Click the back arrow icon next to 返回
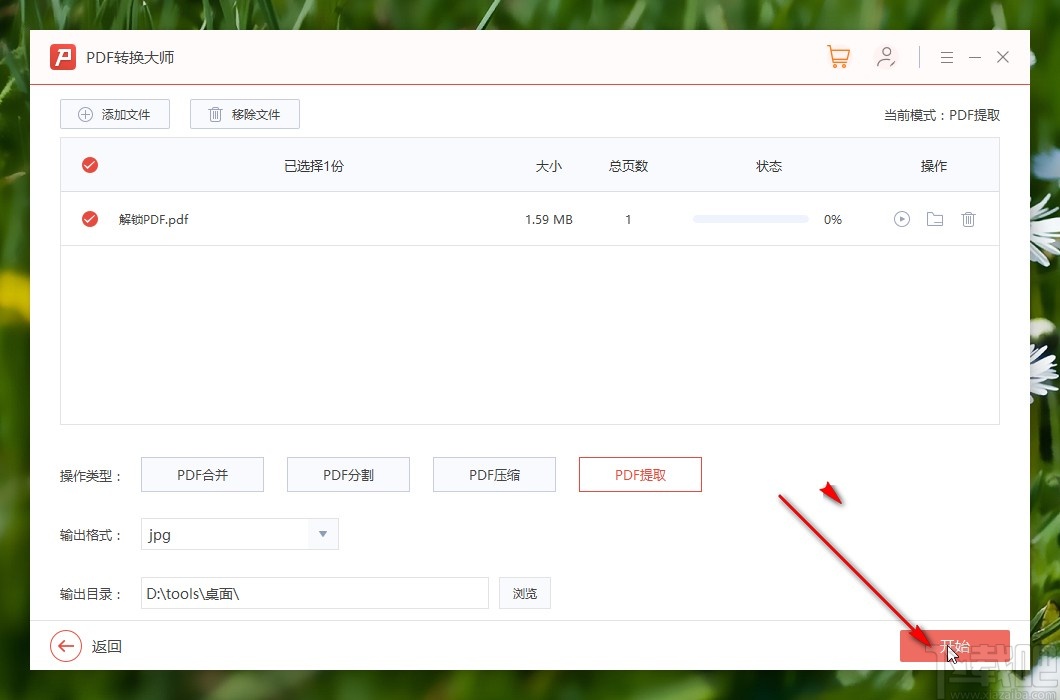The image size is (1060, 700). 65,646
